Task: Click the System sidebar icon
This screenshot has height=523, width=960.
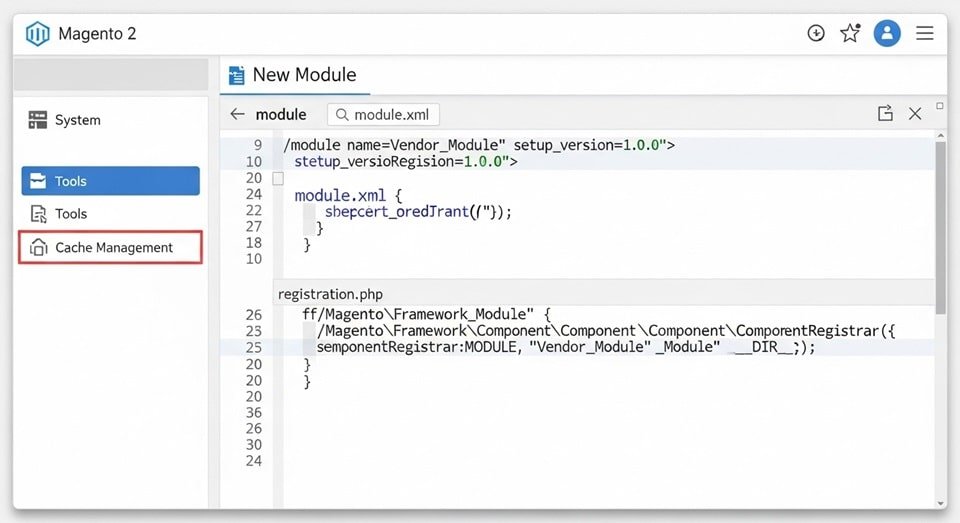Action: click(x=37, y=120)
